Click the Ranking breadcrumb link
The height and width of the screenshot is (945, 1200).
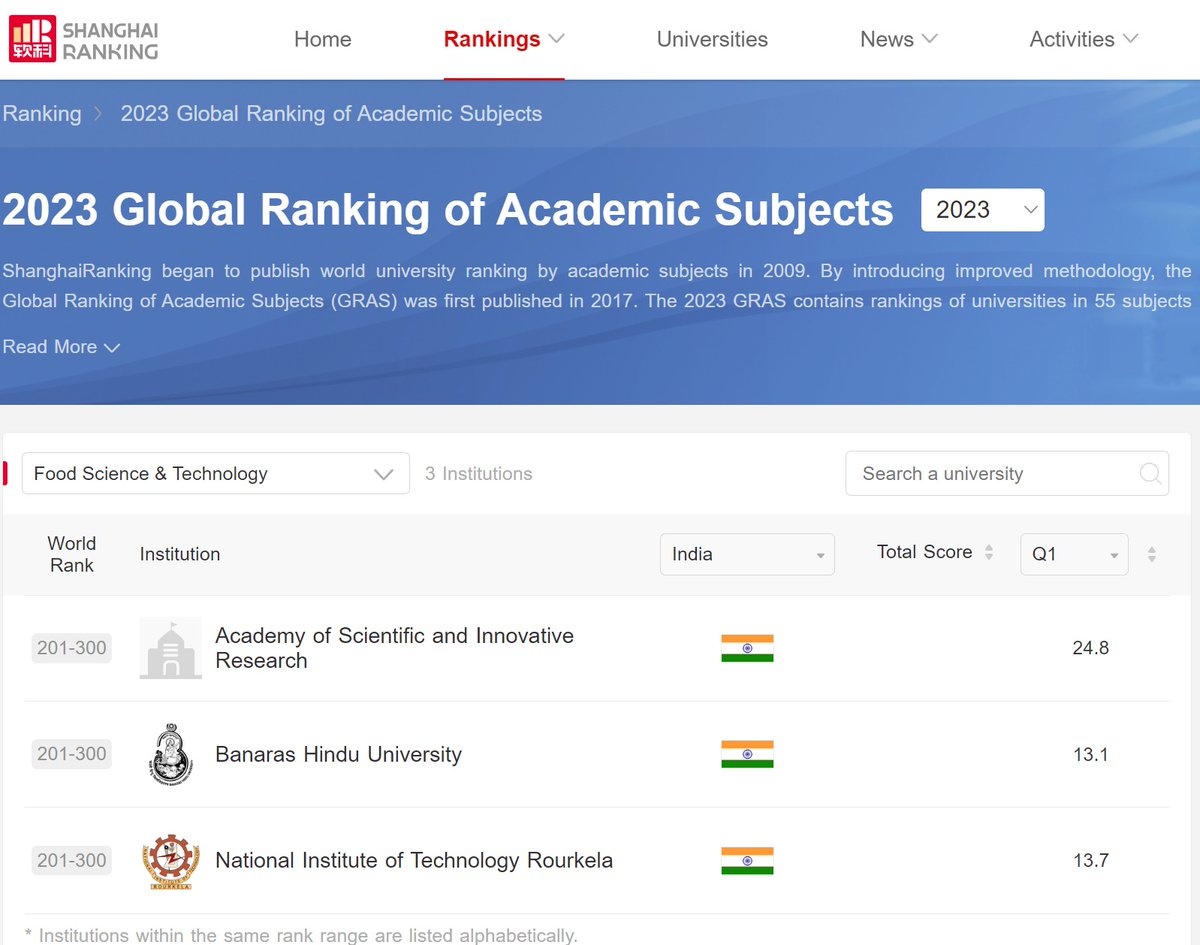(42, 114)
